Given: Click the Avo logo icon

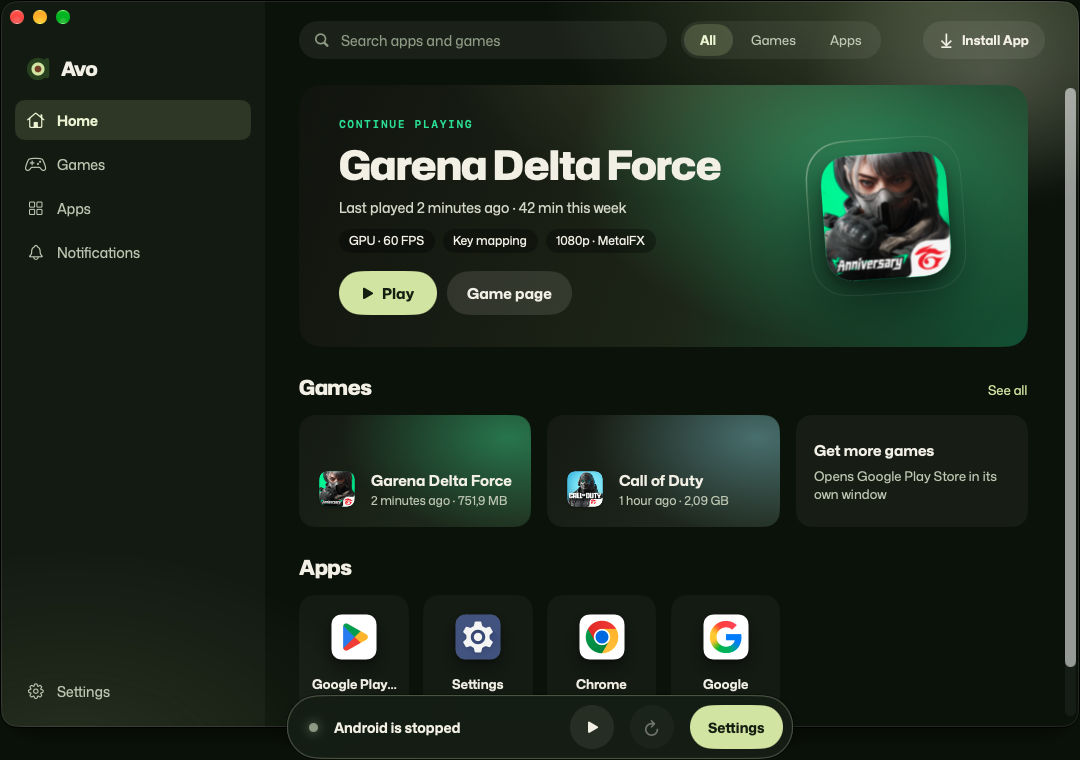Looking at the screenshot, I should (x=38, y=69).
